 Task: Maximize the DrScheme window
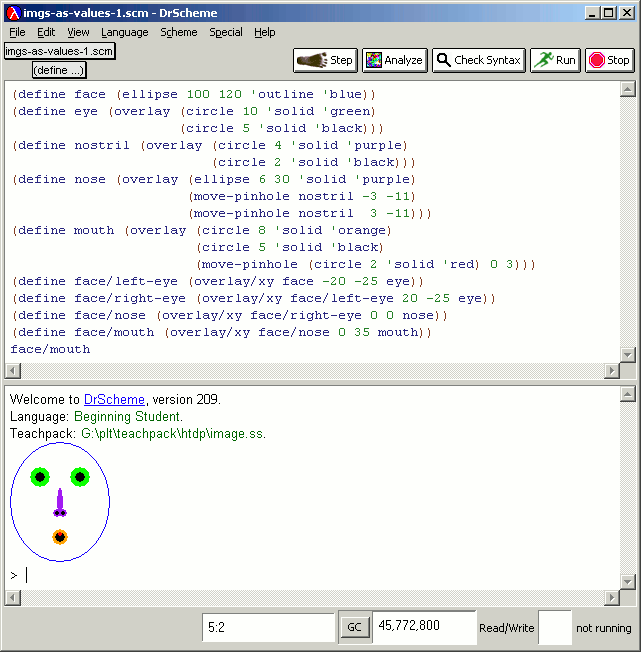[609, 13]
